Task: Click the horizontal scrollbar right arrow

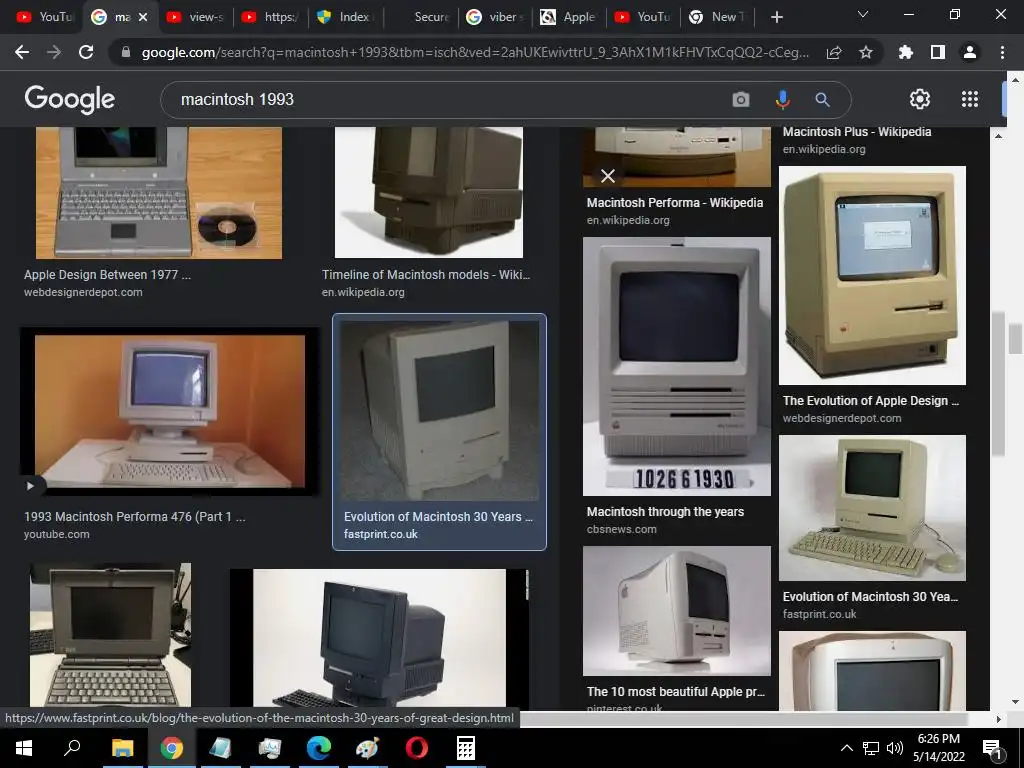Action: (x=999, y=719)
